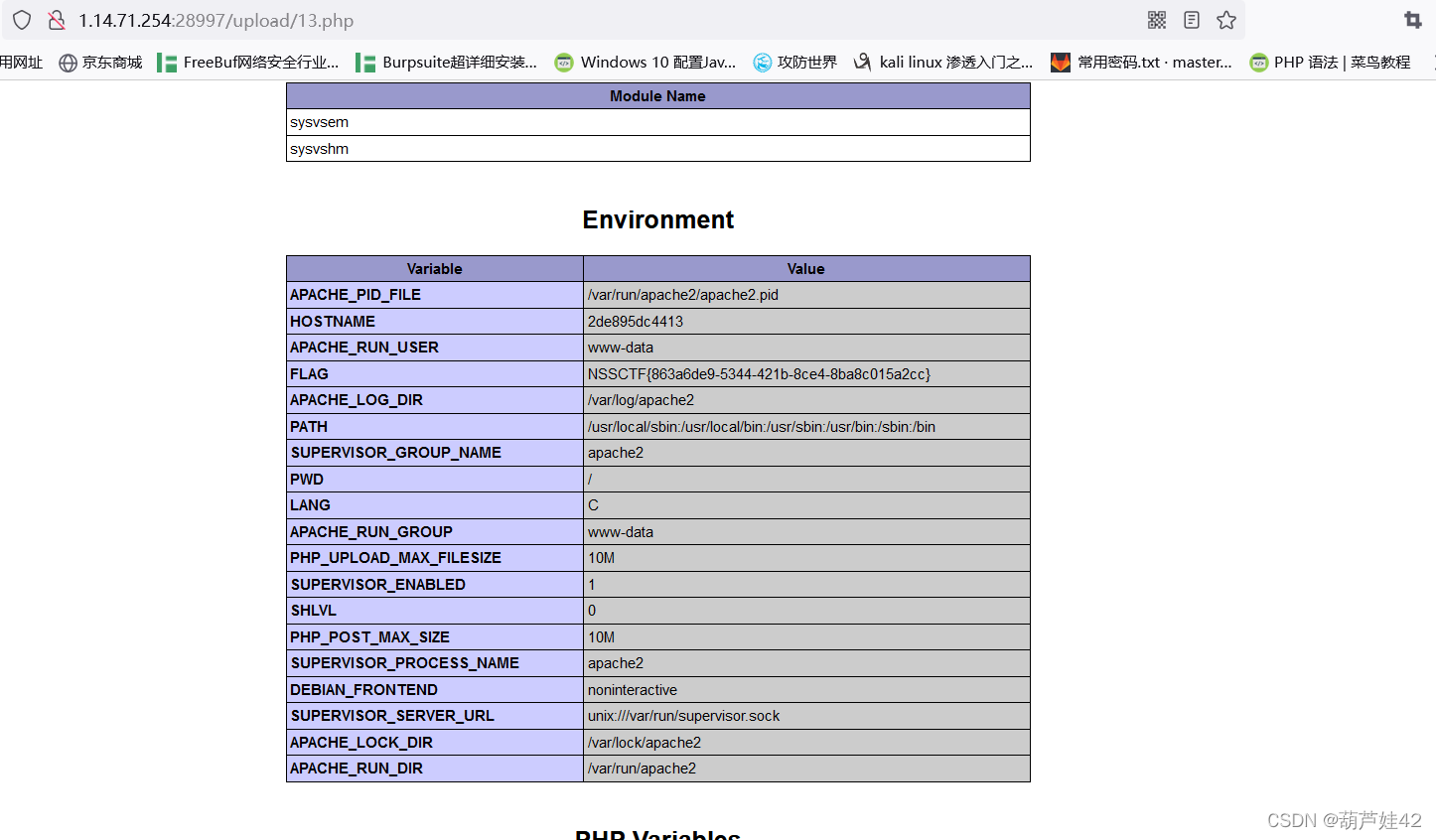Click the Value column header

[806, 269]
